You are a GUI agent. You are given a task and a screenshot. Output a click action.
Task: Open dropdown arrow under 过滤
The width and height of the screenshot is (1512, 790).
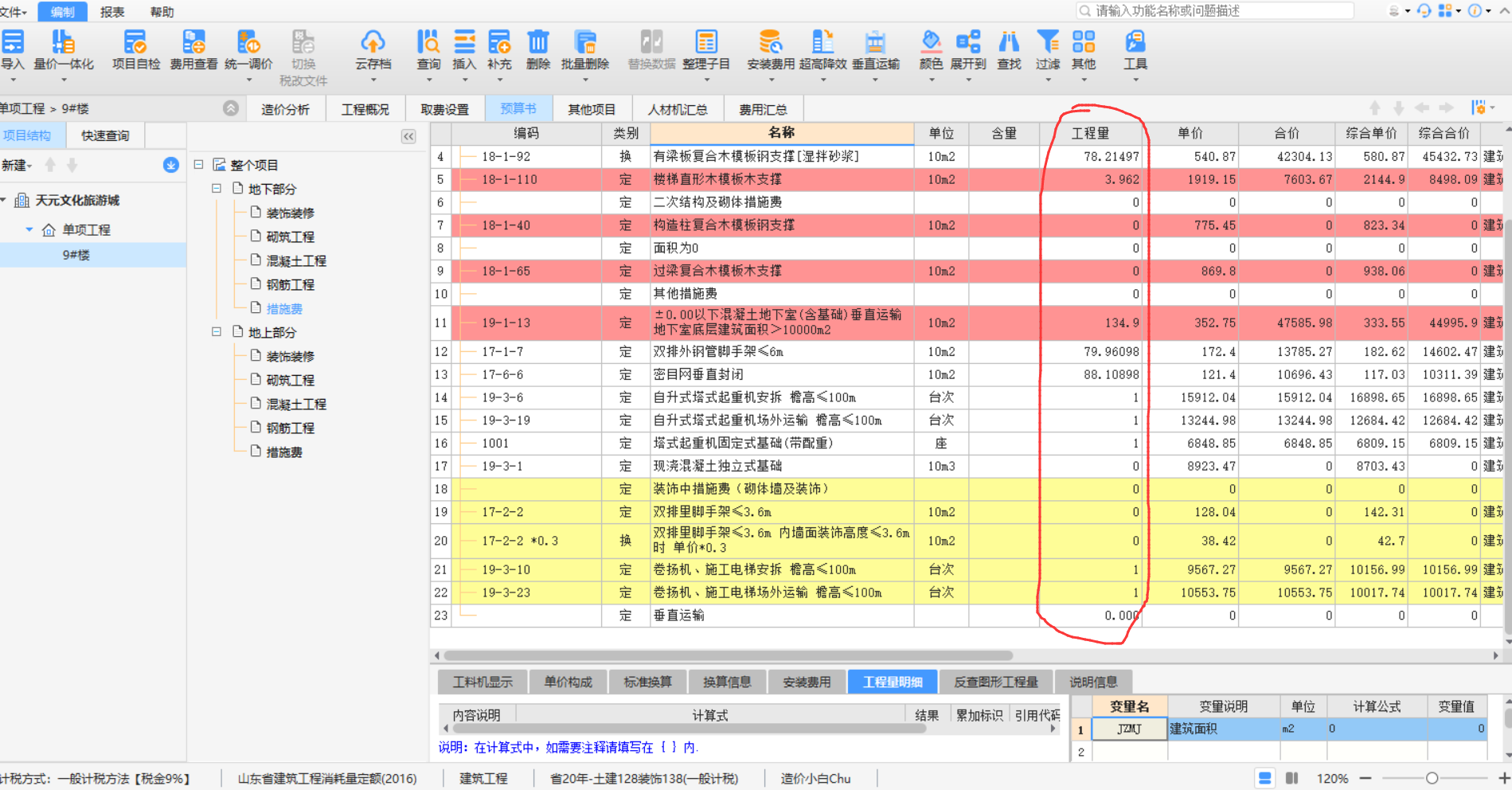(1048, 80)
